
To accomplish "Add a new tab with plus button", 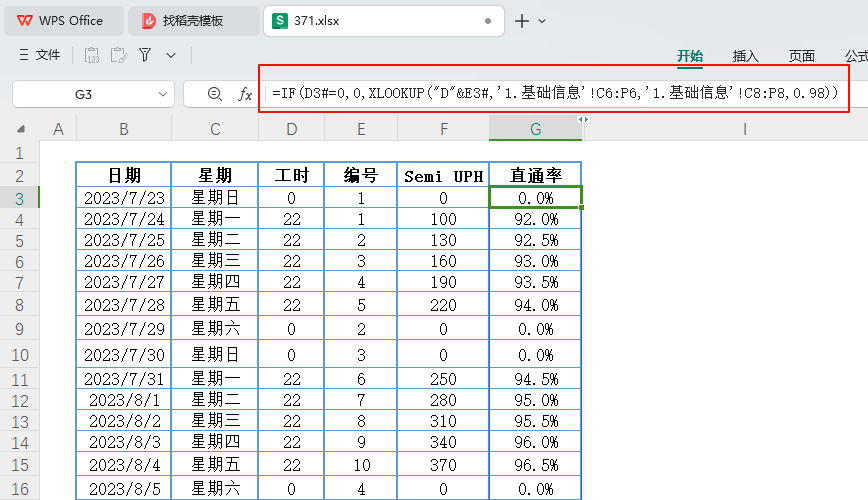I will (521, 21).
